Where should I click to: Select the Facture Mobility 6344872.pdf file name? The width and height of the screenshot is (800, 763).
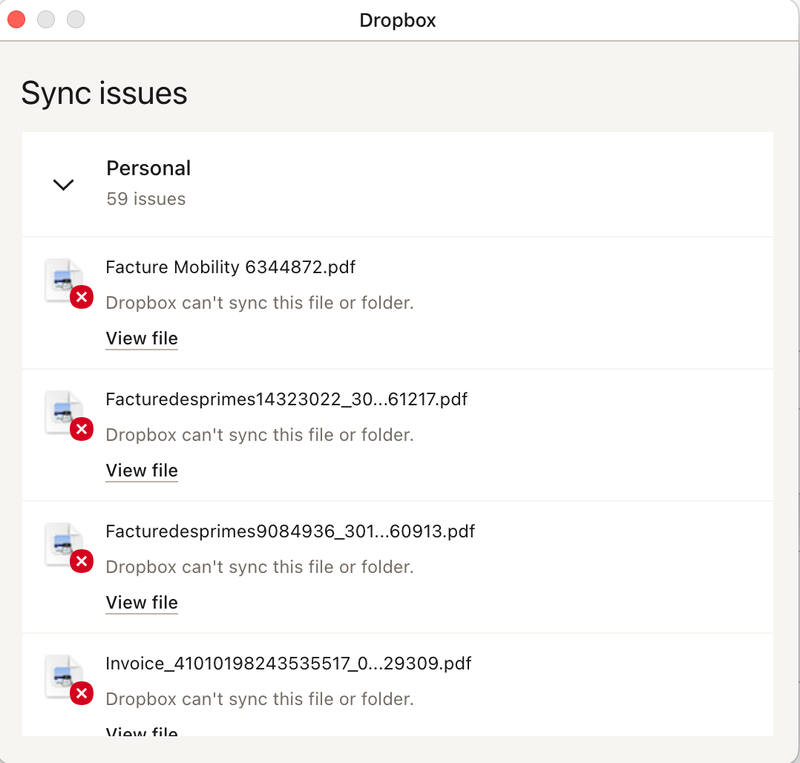(x=230, y=267)
